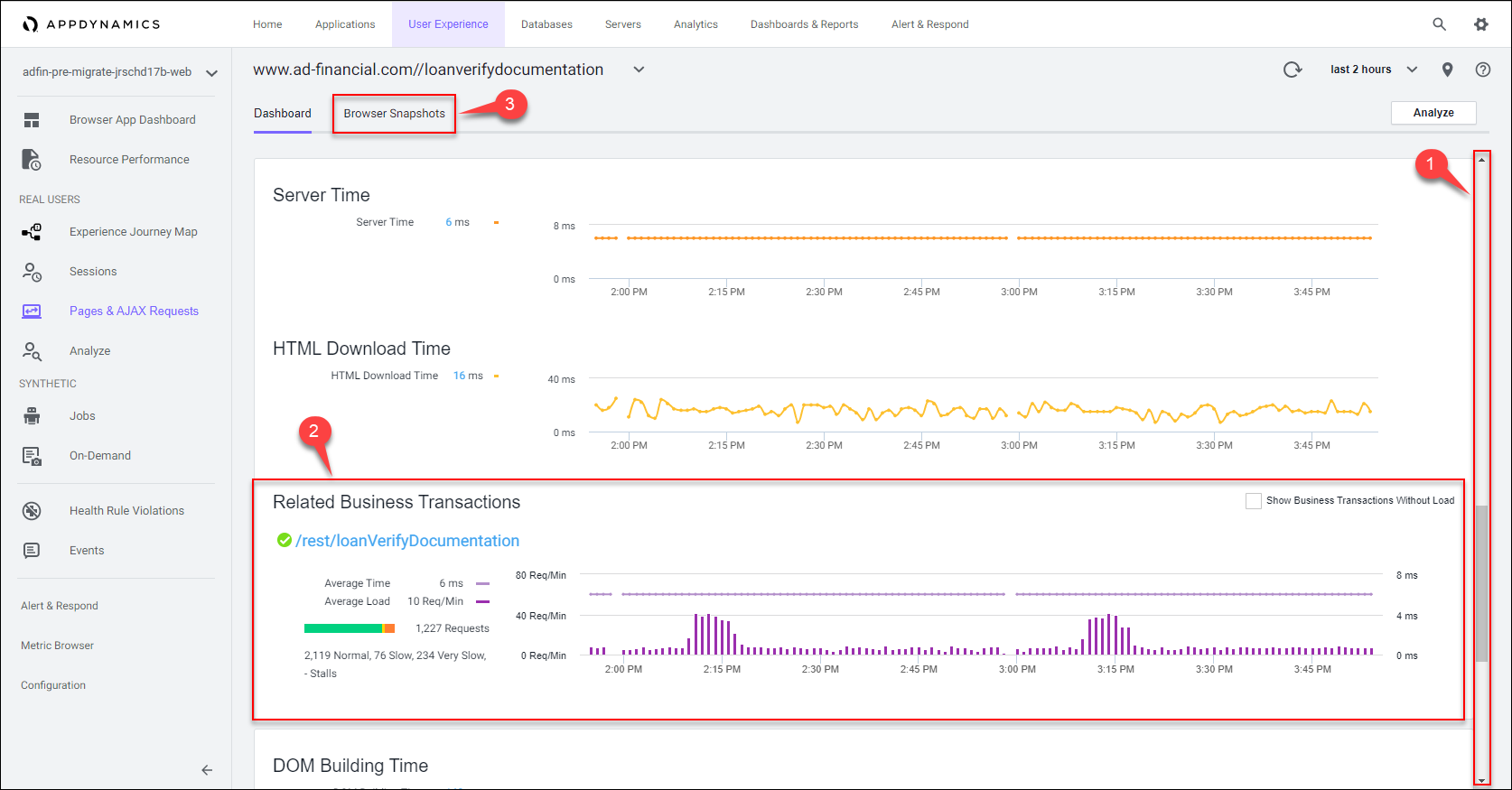Screen dimensions: 1512x790
Task: Open the Databases menu
Action: (546, 24)
